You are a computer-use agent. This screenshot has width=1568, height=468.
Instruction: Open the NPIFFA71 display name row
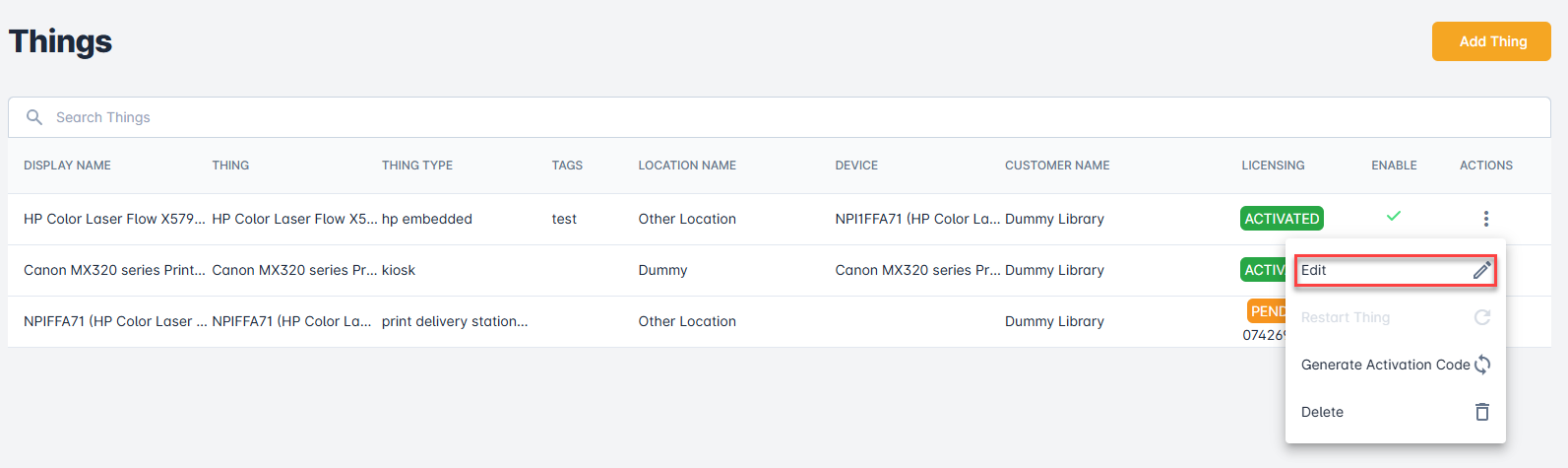[x=114, y=321]
